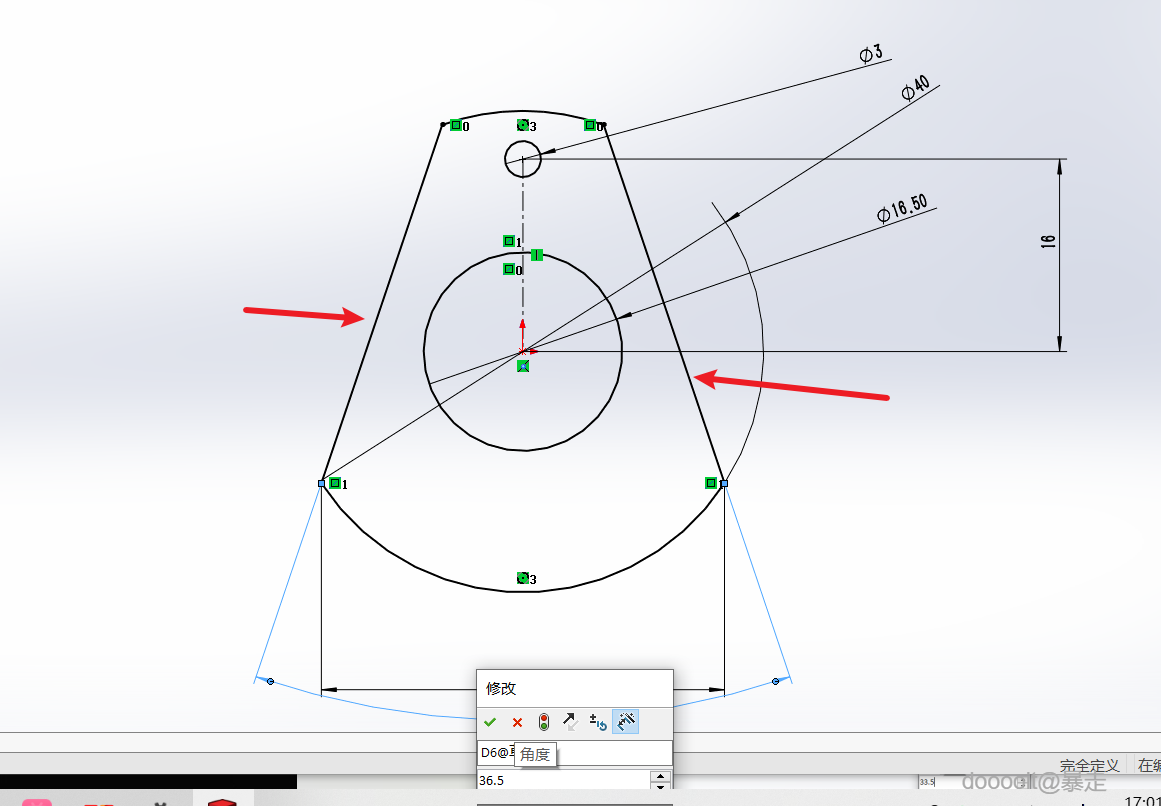This screenshot has height=806, width=1161.
Task: Click the dimension name field showing D6@
Action: 575,753
